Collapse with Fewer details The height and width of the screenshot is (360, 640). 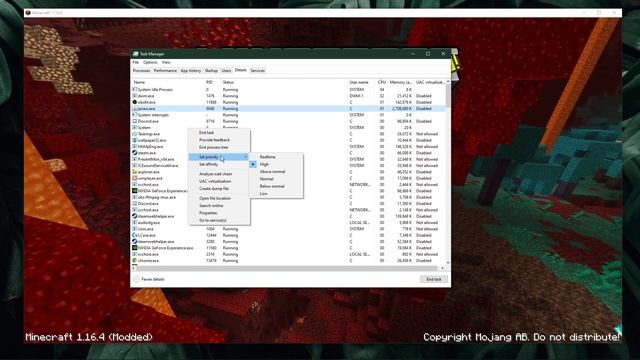(149, 279)
